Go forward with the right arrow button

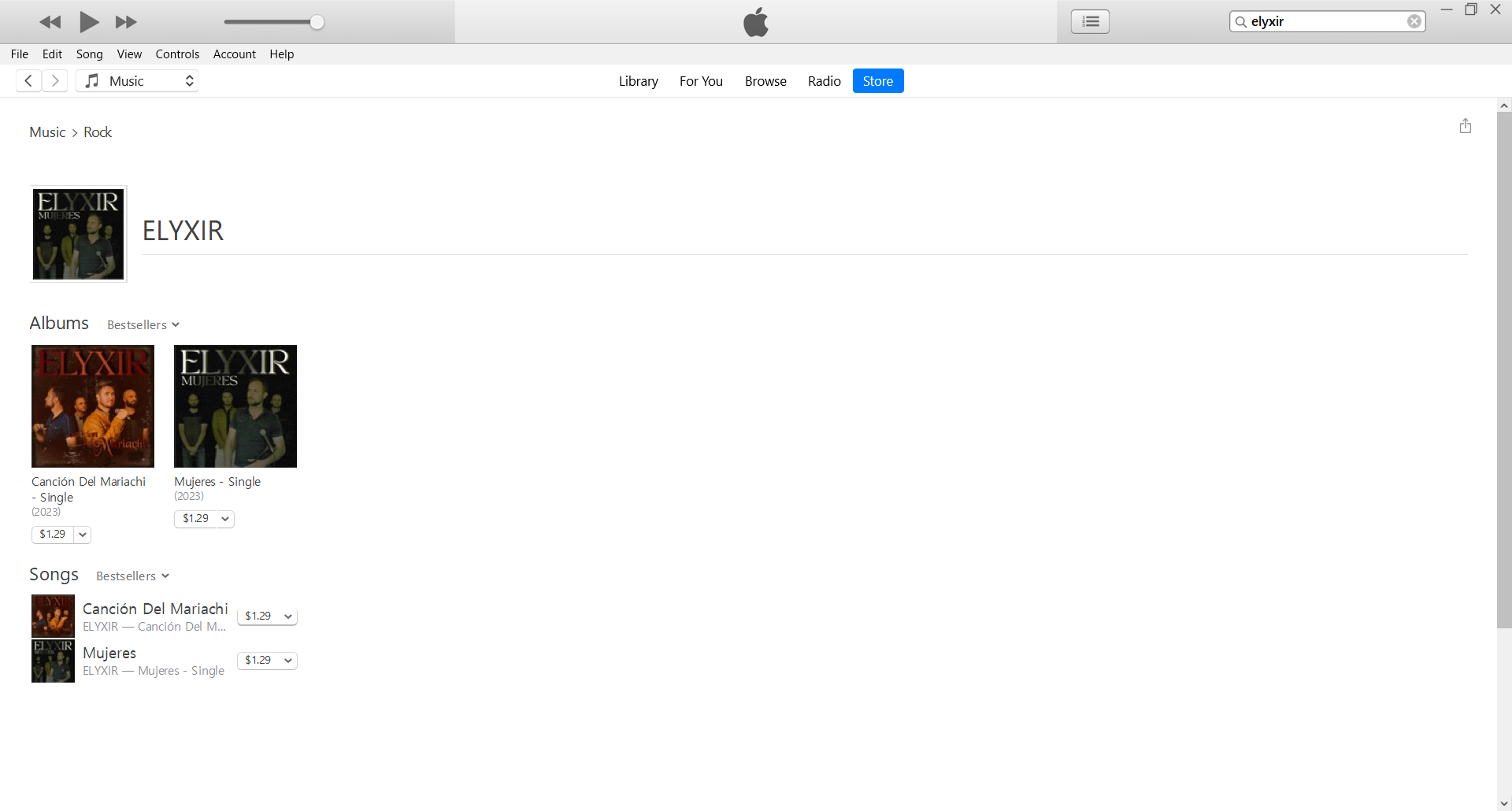tap(55, 81)
